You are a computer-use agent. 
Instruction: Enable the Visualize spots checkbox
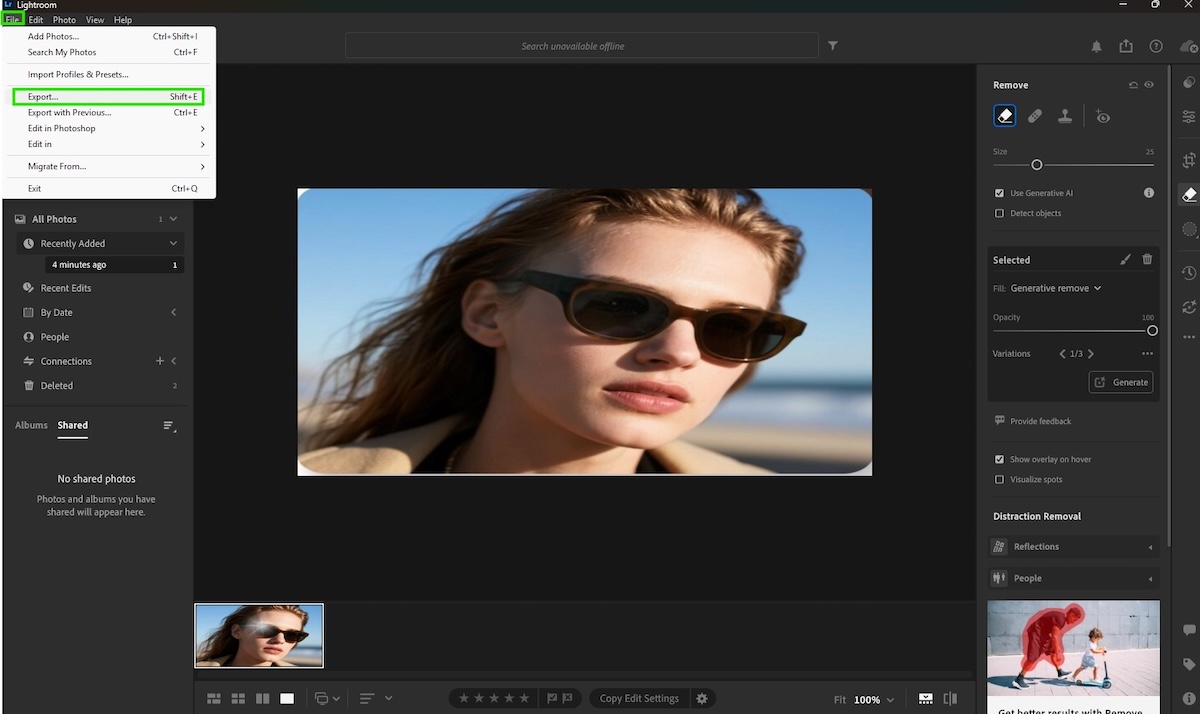(999, 479)
